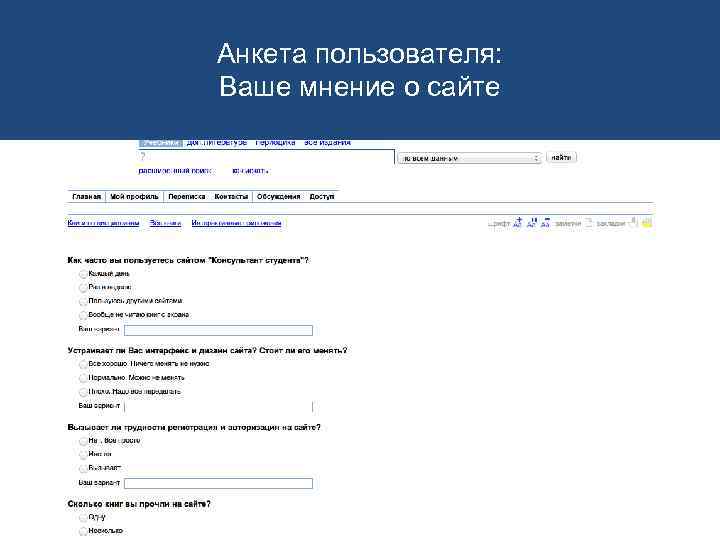Viewport: 720px width, 540px height.
Task: Click the yellow highlight icon
Action: 647,223
